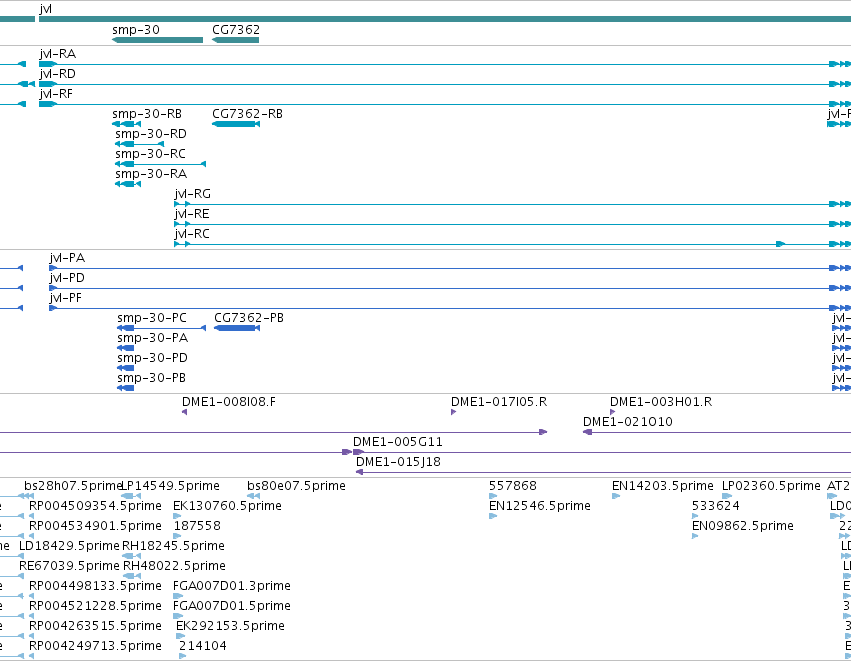Click the jvl-RF transcript label
The height and width of the screenshot is (661, 851).
56,94
